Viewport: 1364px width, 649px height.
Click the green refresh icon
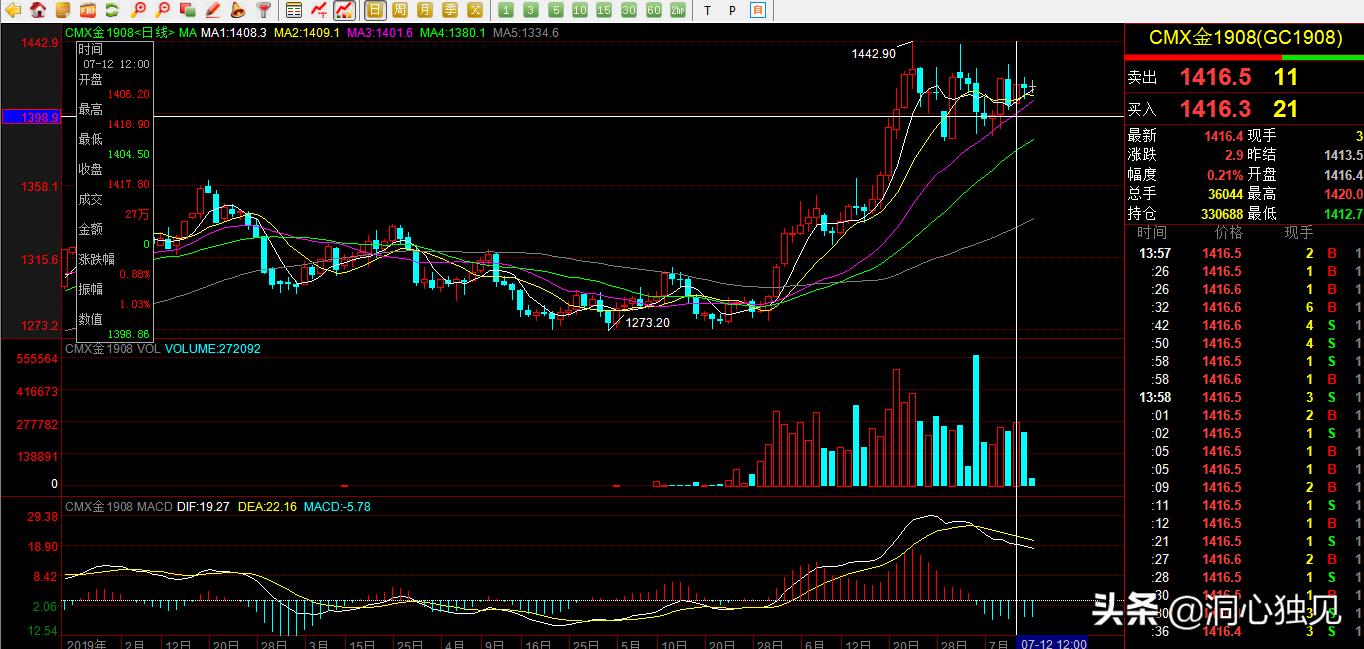[x=112, y=11]
